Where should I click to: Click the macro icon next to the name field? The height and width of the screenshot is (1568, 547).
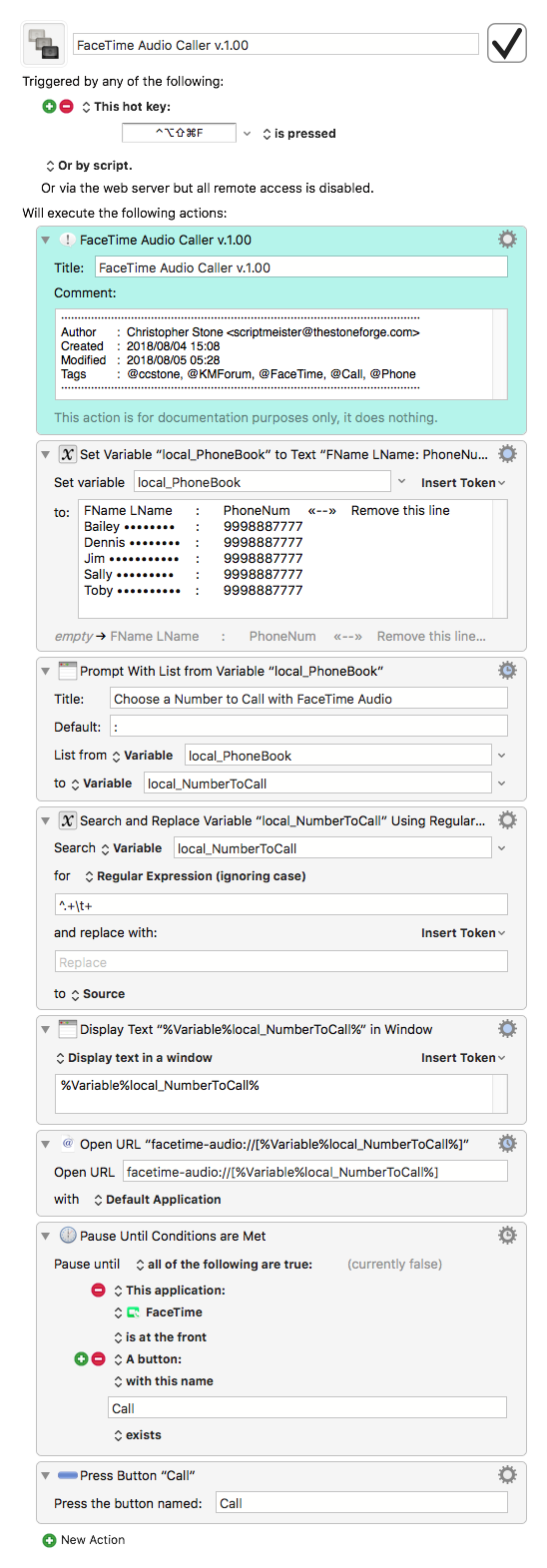(x=43, y=44)
